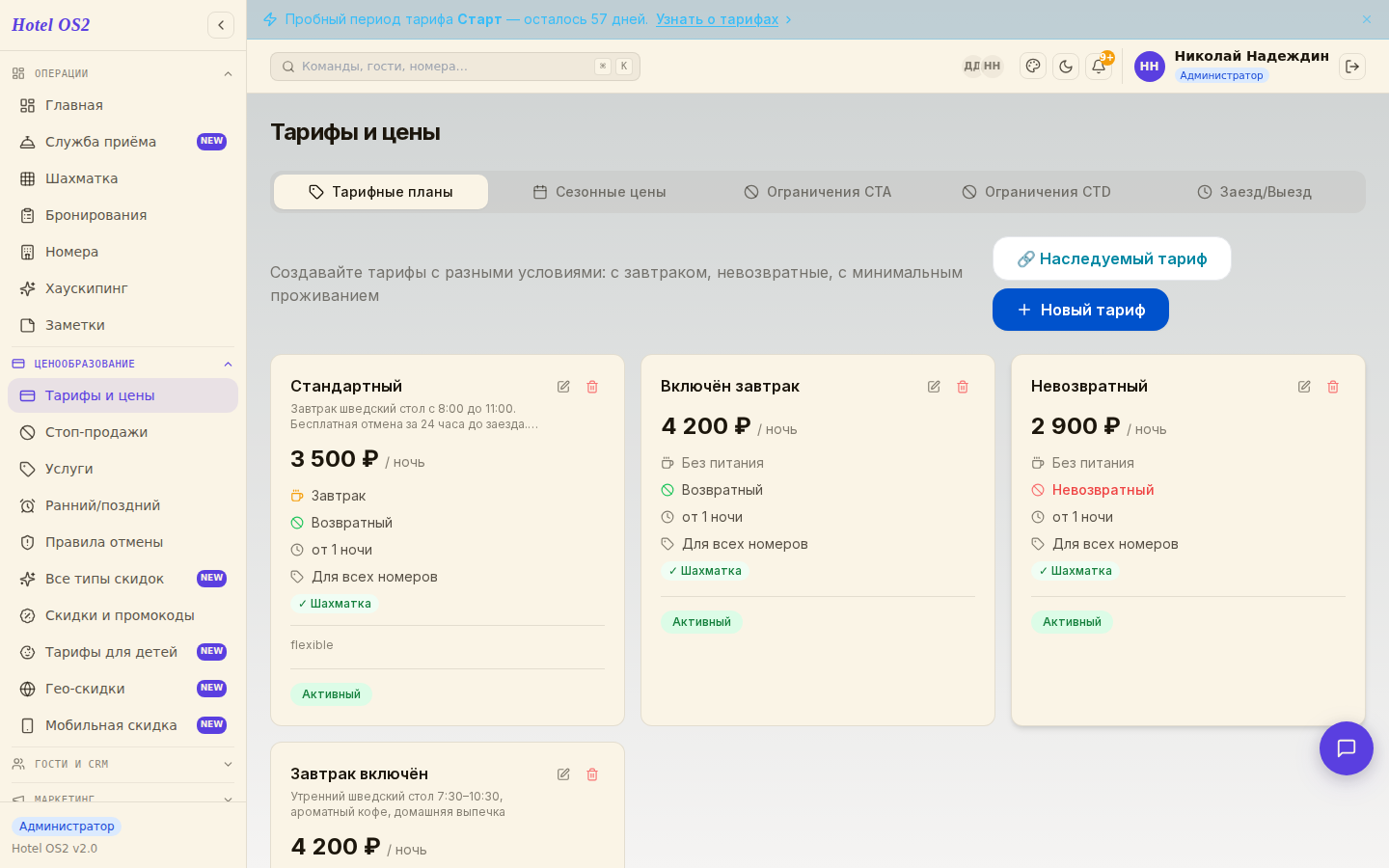Collapse the Операции sidebar section
This screenshot has width=1389, height=868.
pos(228,74)
